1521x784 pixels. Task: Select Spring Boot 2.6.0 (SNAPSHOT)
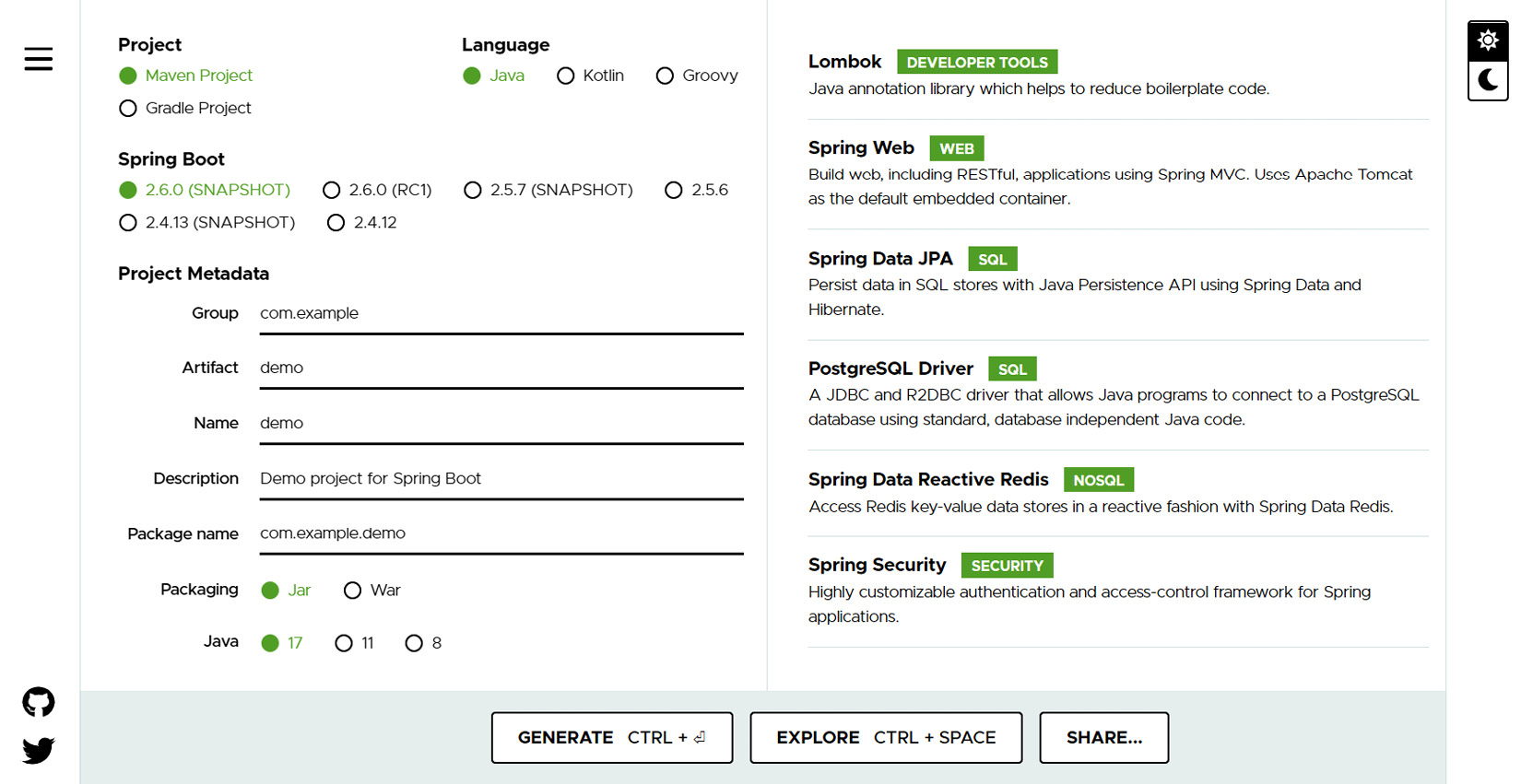point(205,190)
